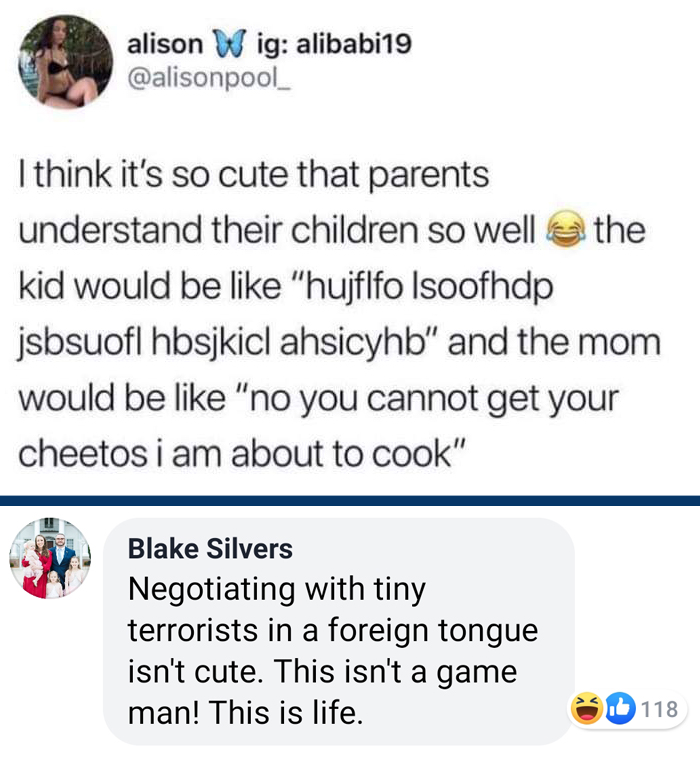Click the phrase 'This is life.'
Screen dimensions: 700x760
pos(286,712)
